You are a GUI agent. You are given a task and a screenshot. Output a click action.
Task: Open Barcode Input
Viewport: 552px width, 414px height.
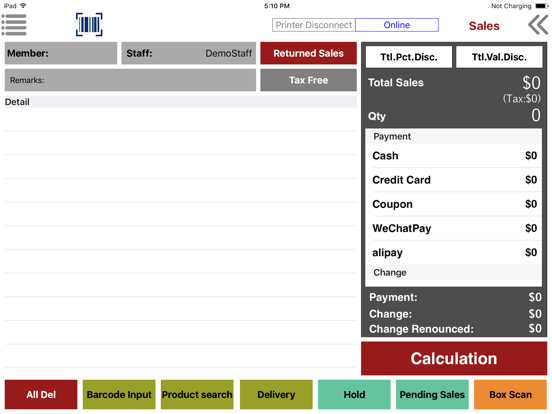119,395
